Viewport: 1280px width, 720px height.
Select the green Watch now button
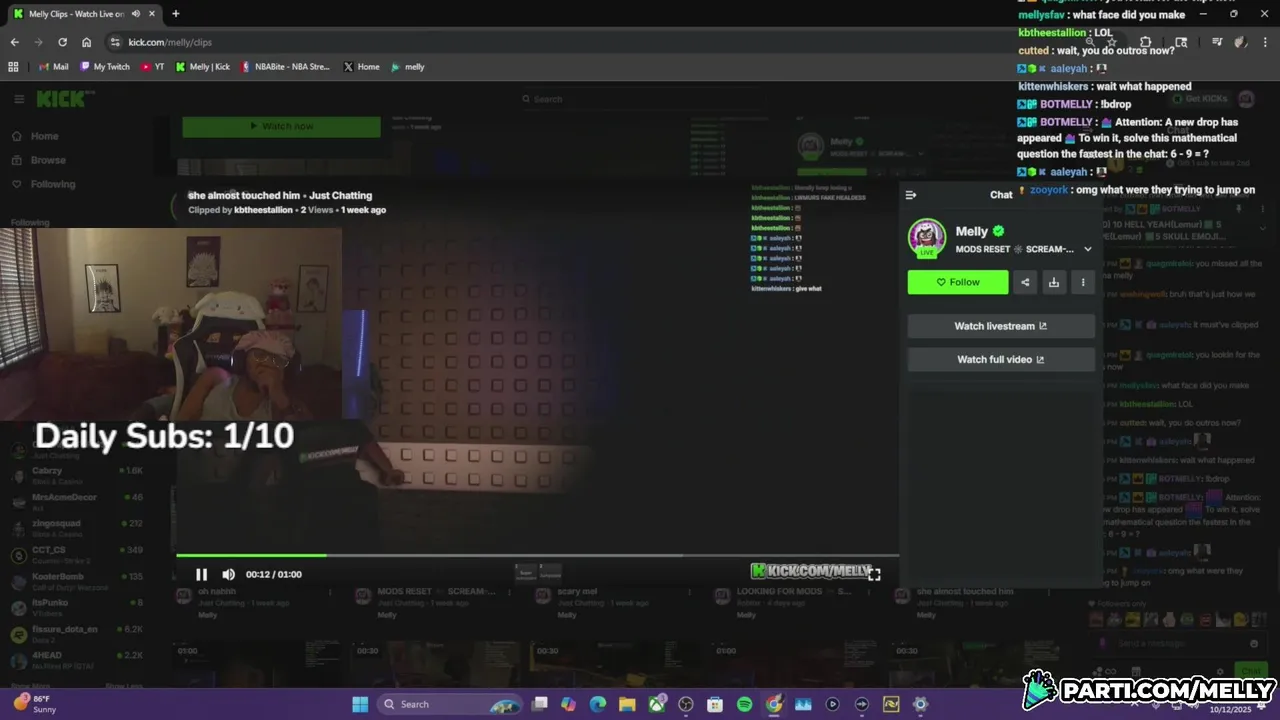(281, 126)
